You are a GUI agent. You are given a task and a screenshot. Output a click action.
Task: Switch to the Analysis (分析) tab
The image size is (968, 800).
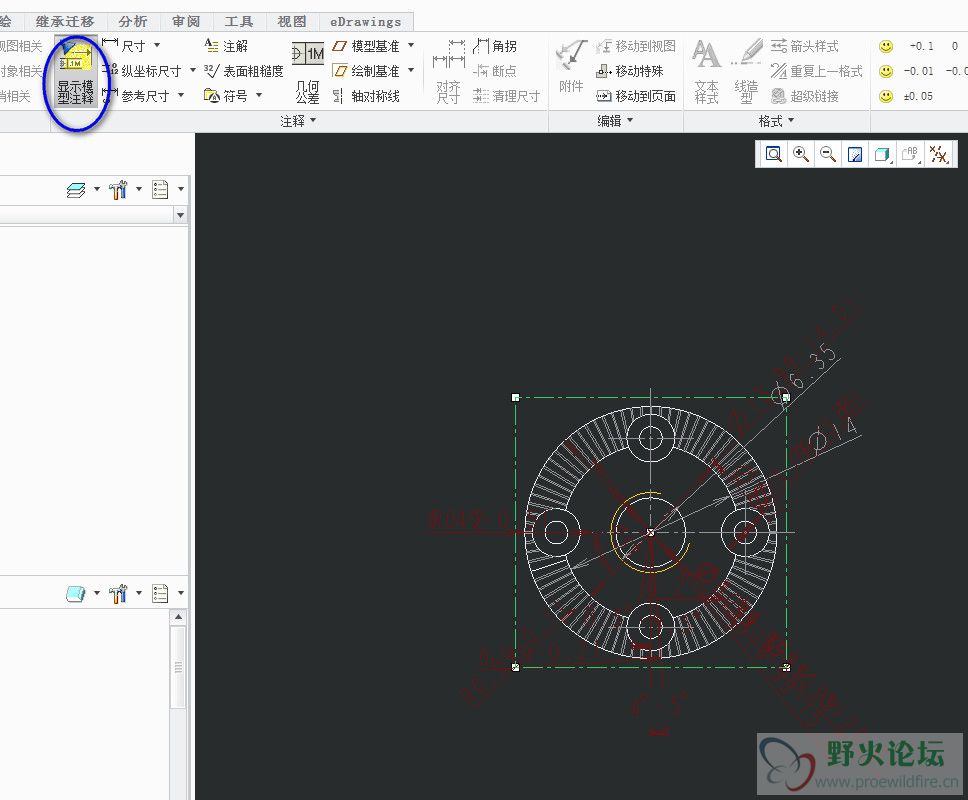[x=132, y=21]
